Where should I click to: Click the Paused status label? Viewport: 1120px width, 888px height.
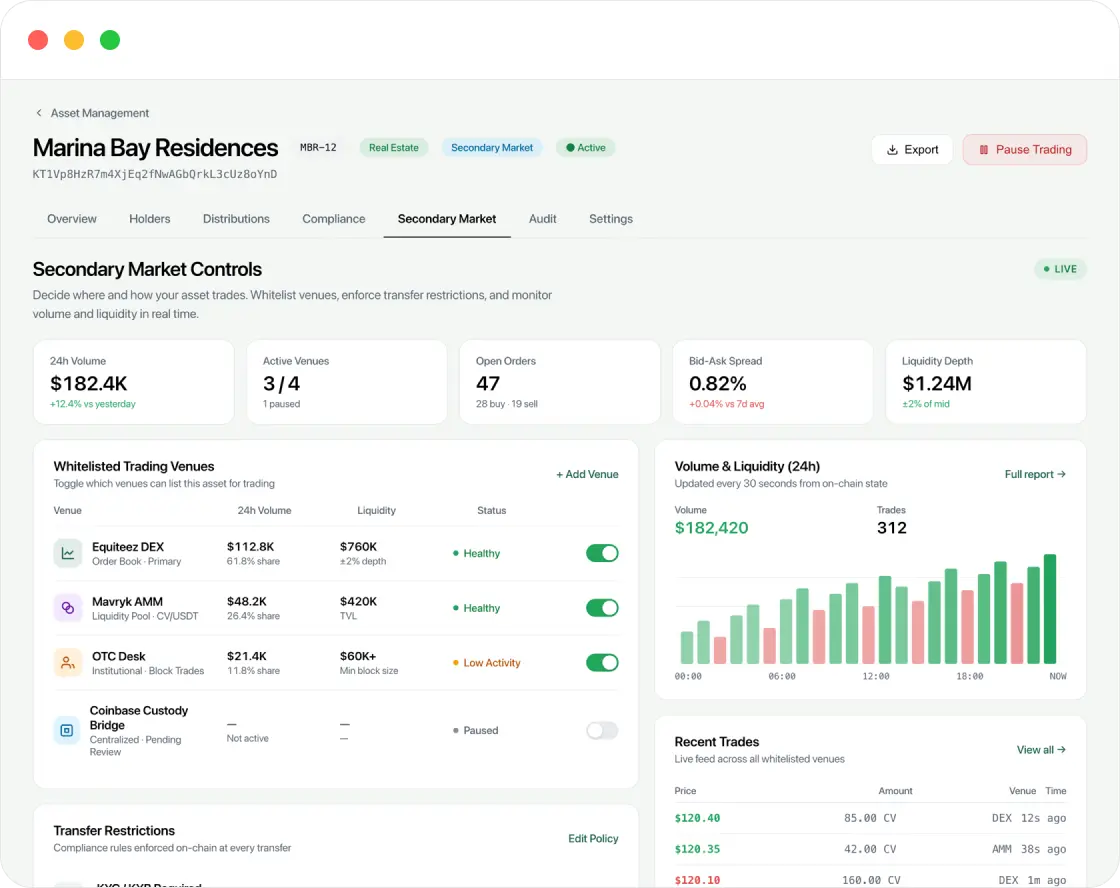tap(481, 730)
